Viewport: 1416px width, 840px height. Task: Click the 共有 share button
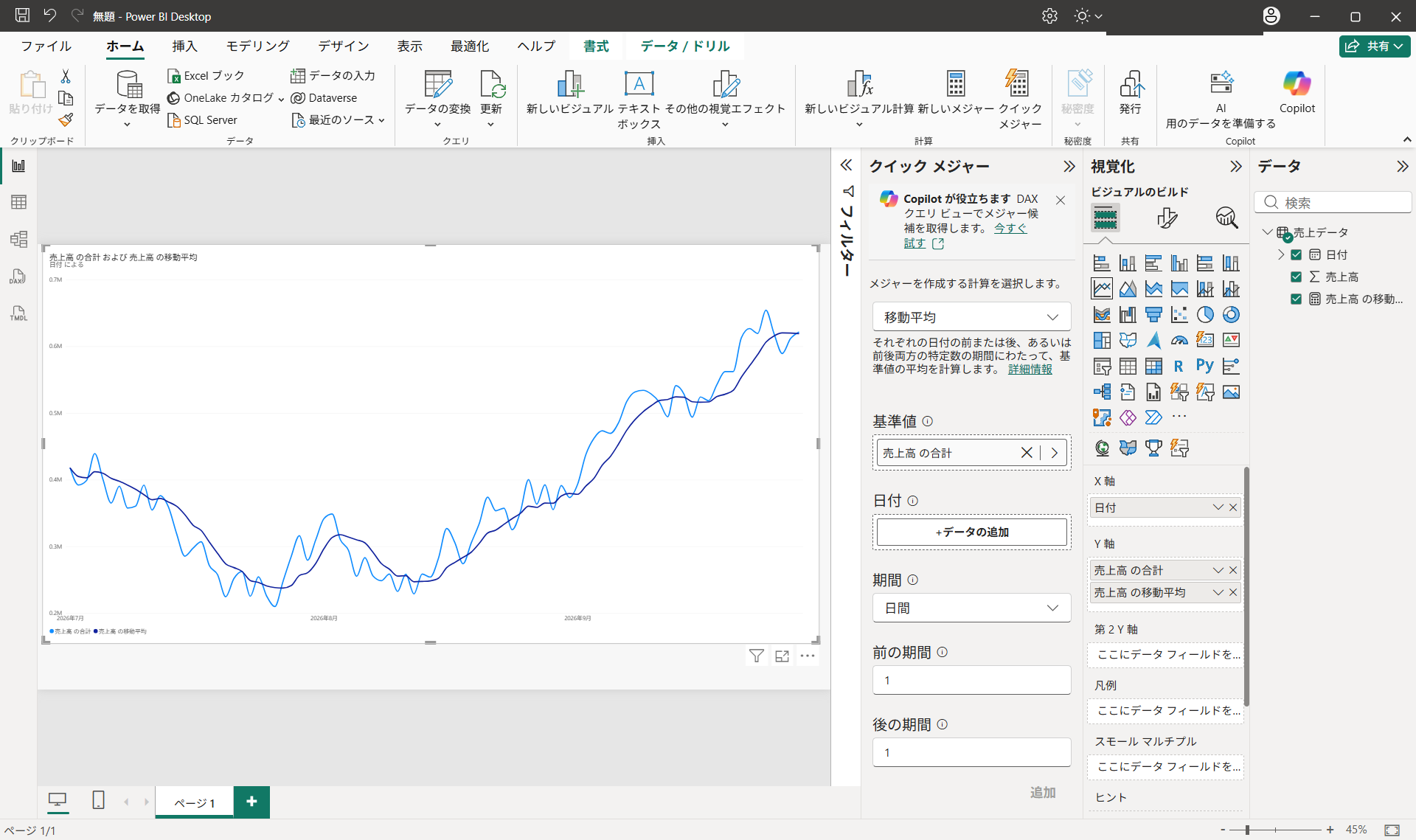tap(1375, 46)
